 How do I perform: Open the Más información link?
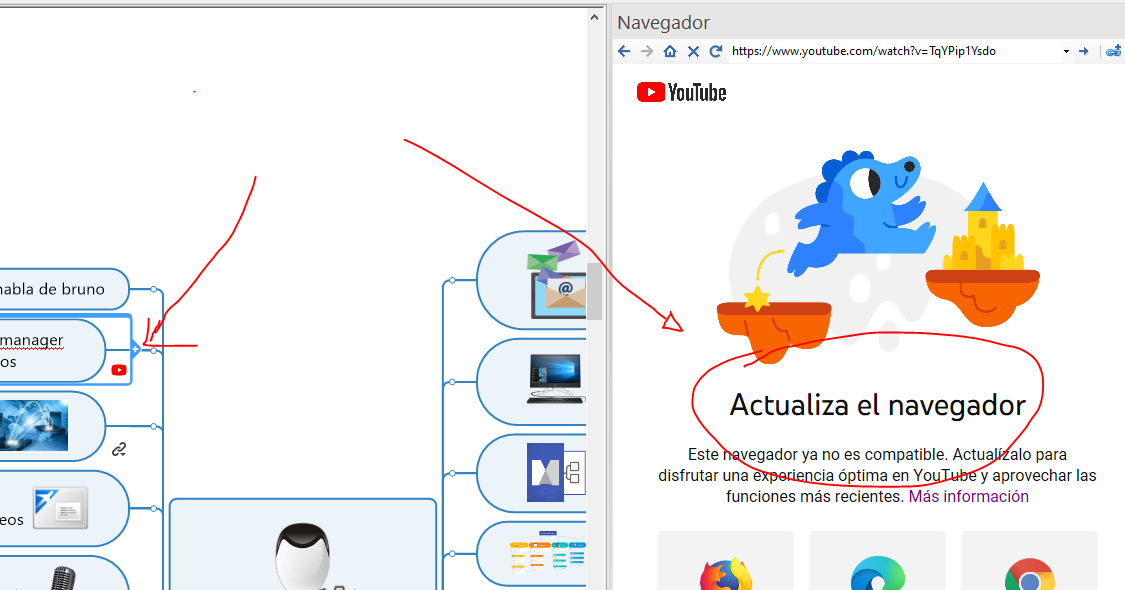click(968, 497)
